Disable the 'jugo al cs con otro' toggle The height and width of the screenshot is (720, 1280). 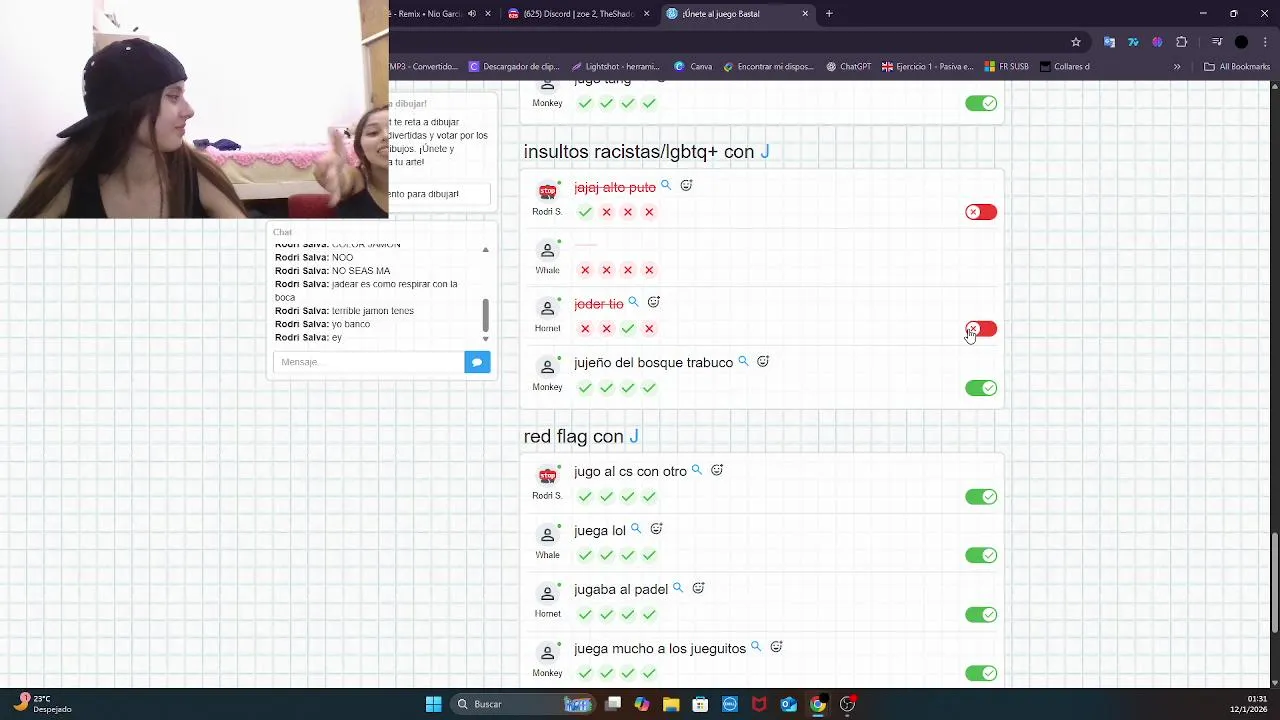click(x=981, y=497)
